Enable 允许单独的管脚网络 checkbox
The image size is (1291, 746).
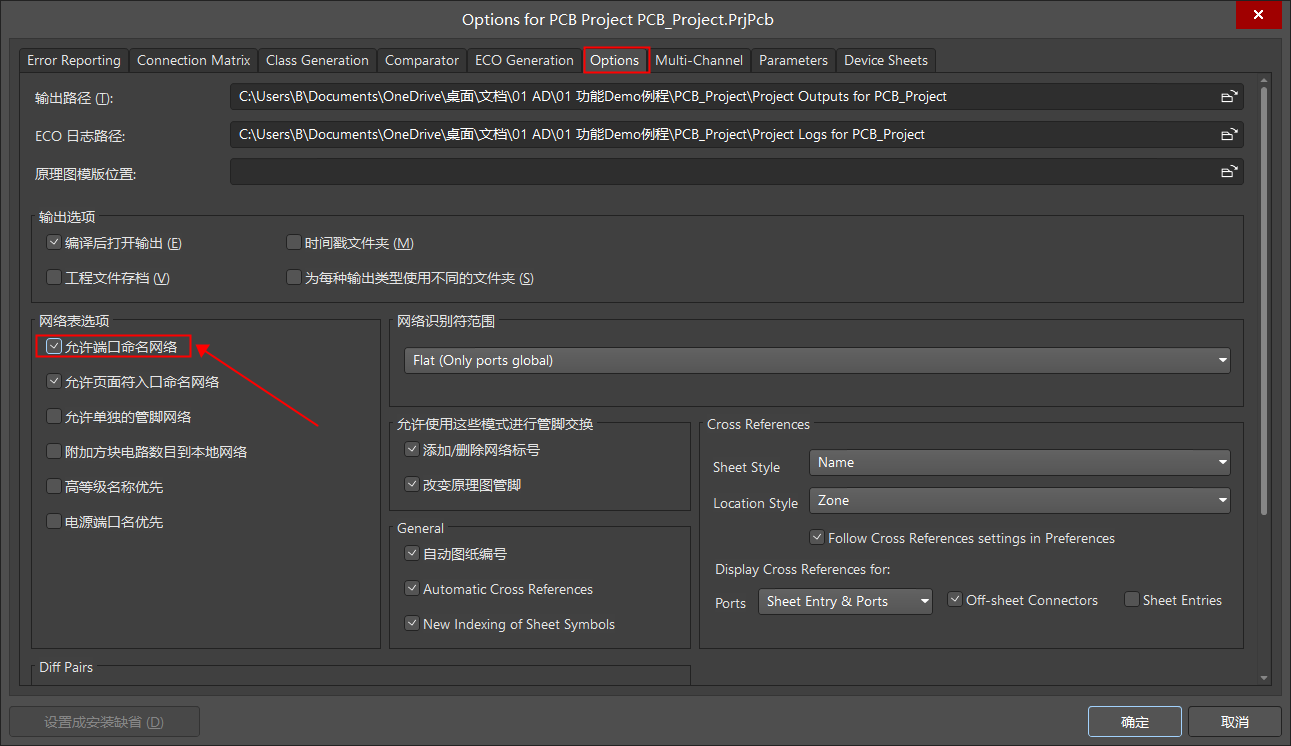(55, 416)
